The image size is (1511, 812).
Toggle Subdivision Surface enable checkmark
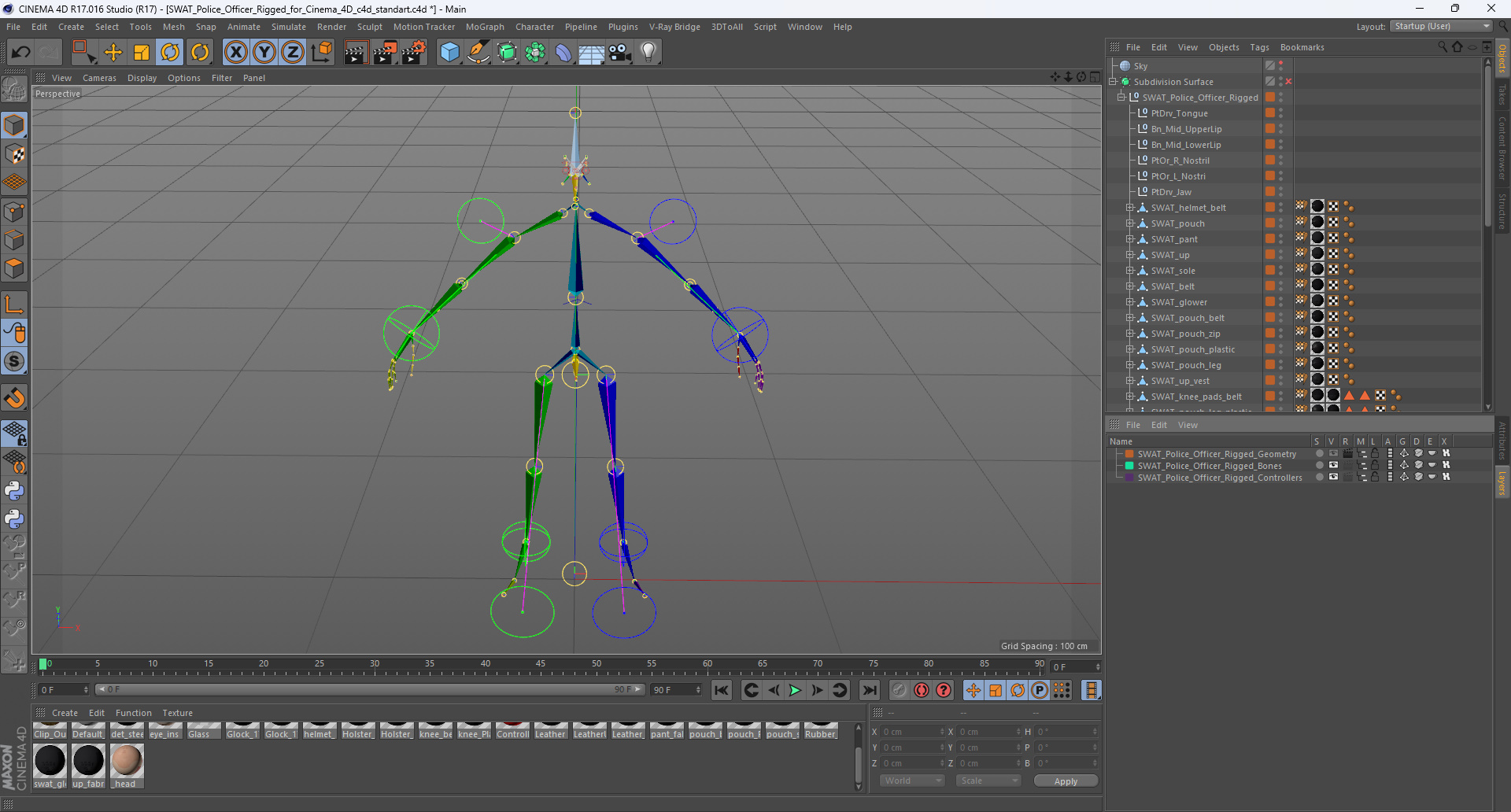pos(1288,82)
